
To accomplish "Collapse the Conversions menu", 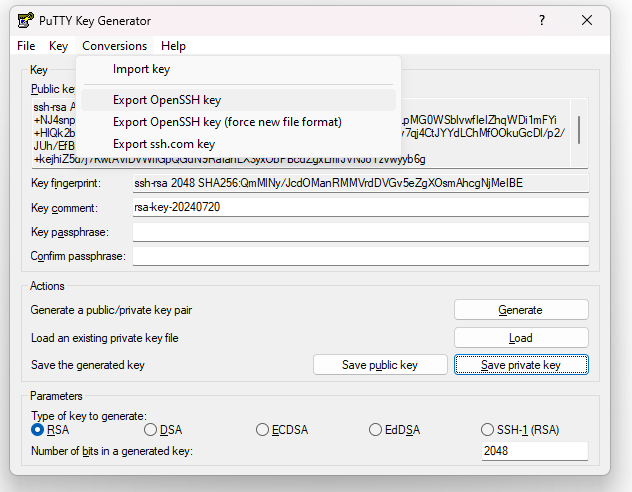I will 114,46.
